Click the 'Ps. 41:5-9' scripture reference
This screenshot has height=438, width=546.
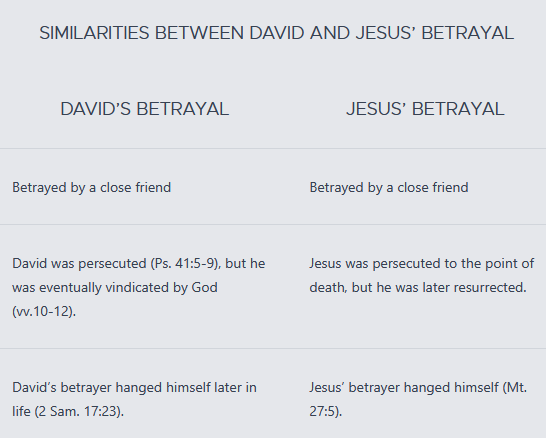point(185,264)
